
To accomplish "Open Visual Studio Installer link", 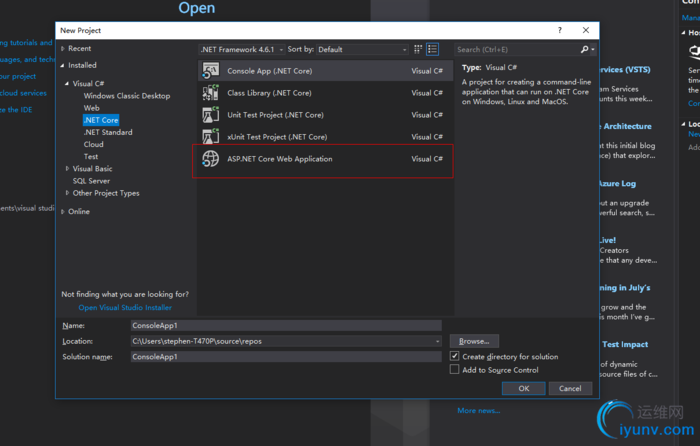I will [125, 307].
